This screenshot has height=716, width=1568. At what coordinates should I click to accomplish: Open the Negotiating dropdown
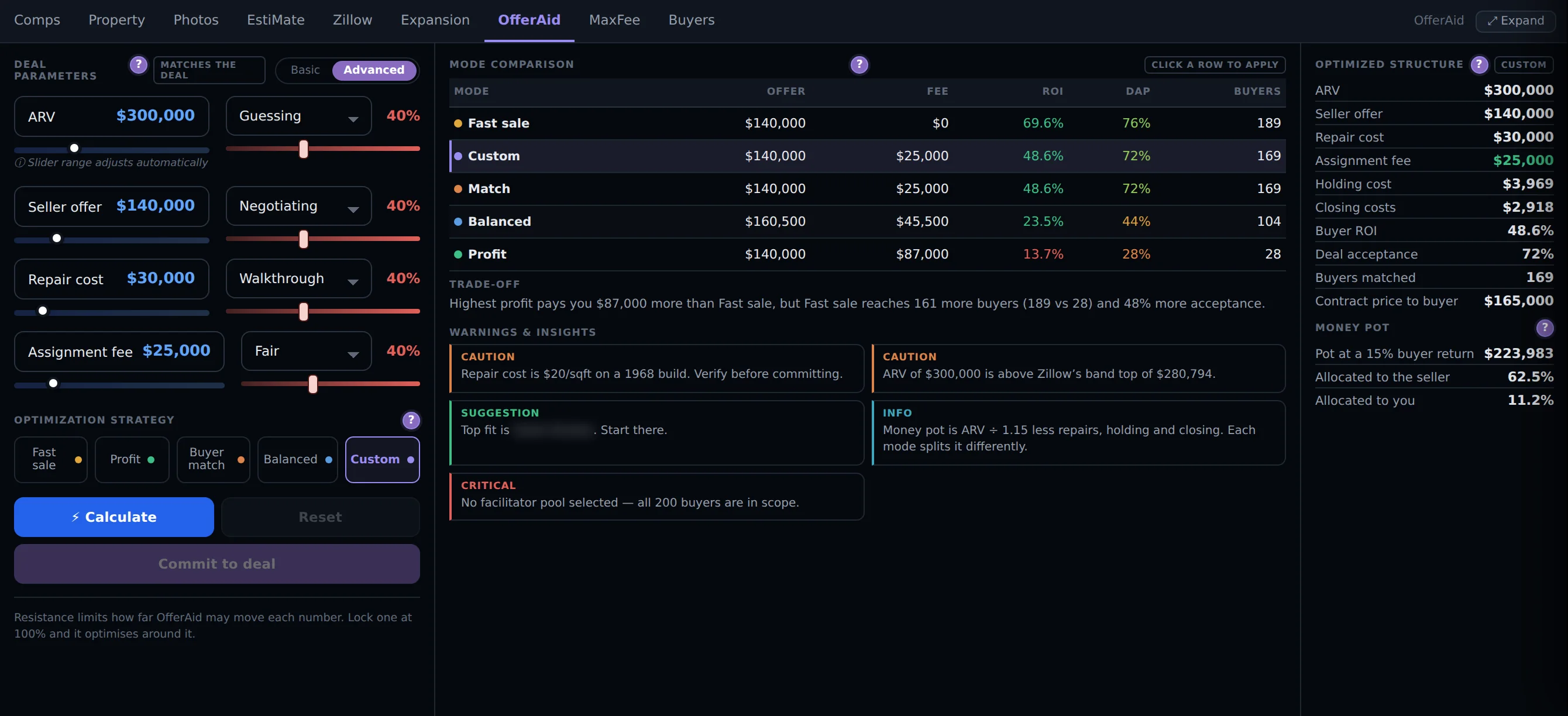pyautogui.click(x=298, y=205)
